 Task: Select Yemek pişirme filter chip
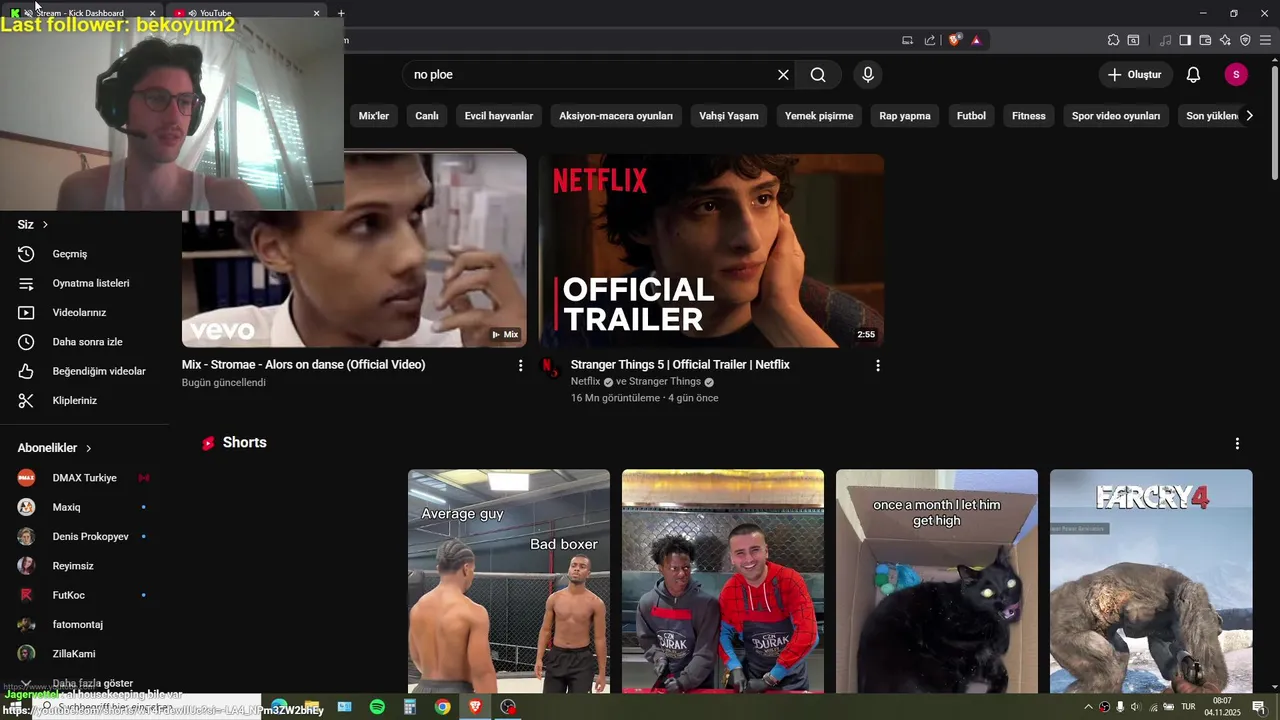click(x=819, y=116)
